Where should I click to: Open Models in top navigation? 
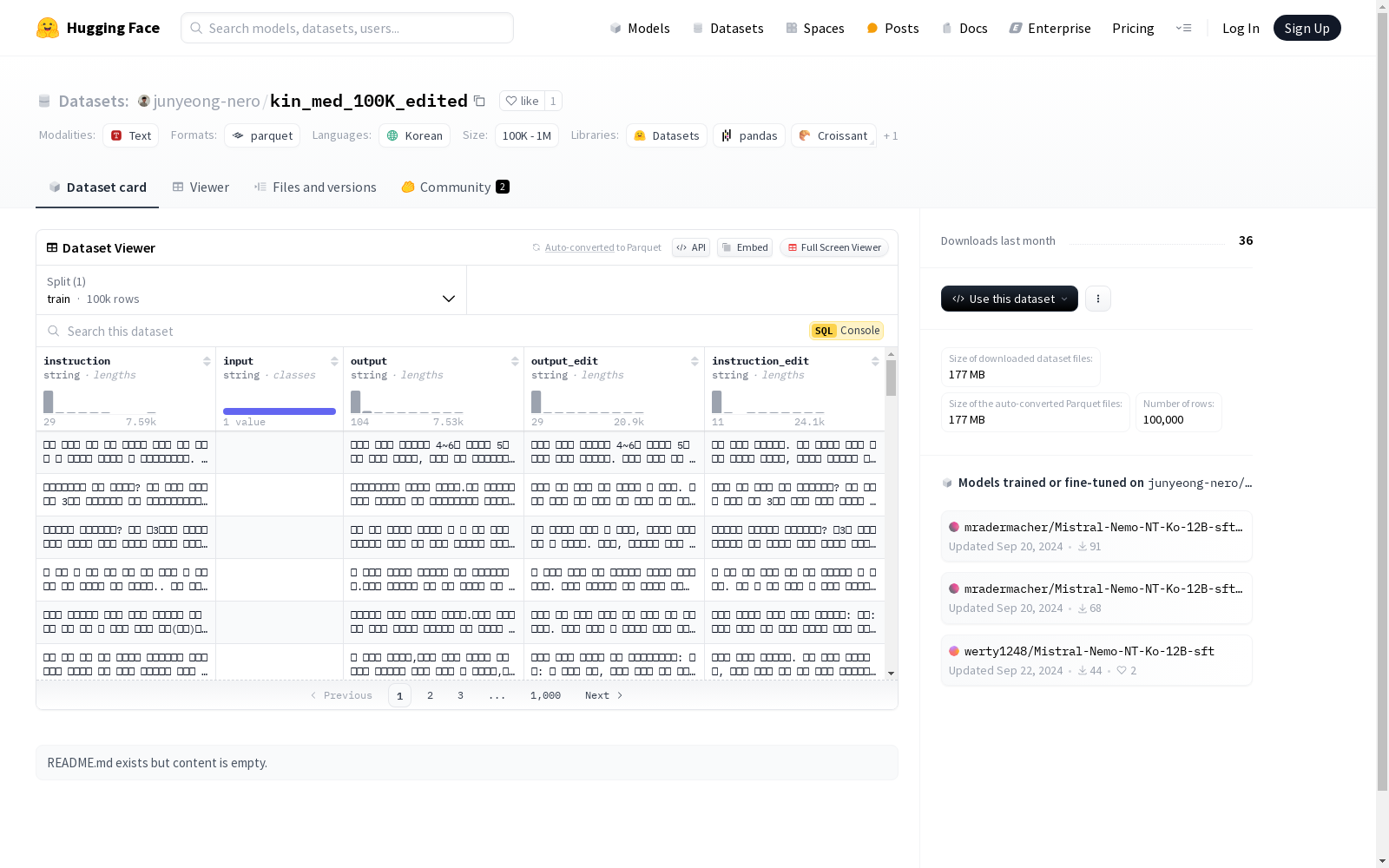click(640, 28)
